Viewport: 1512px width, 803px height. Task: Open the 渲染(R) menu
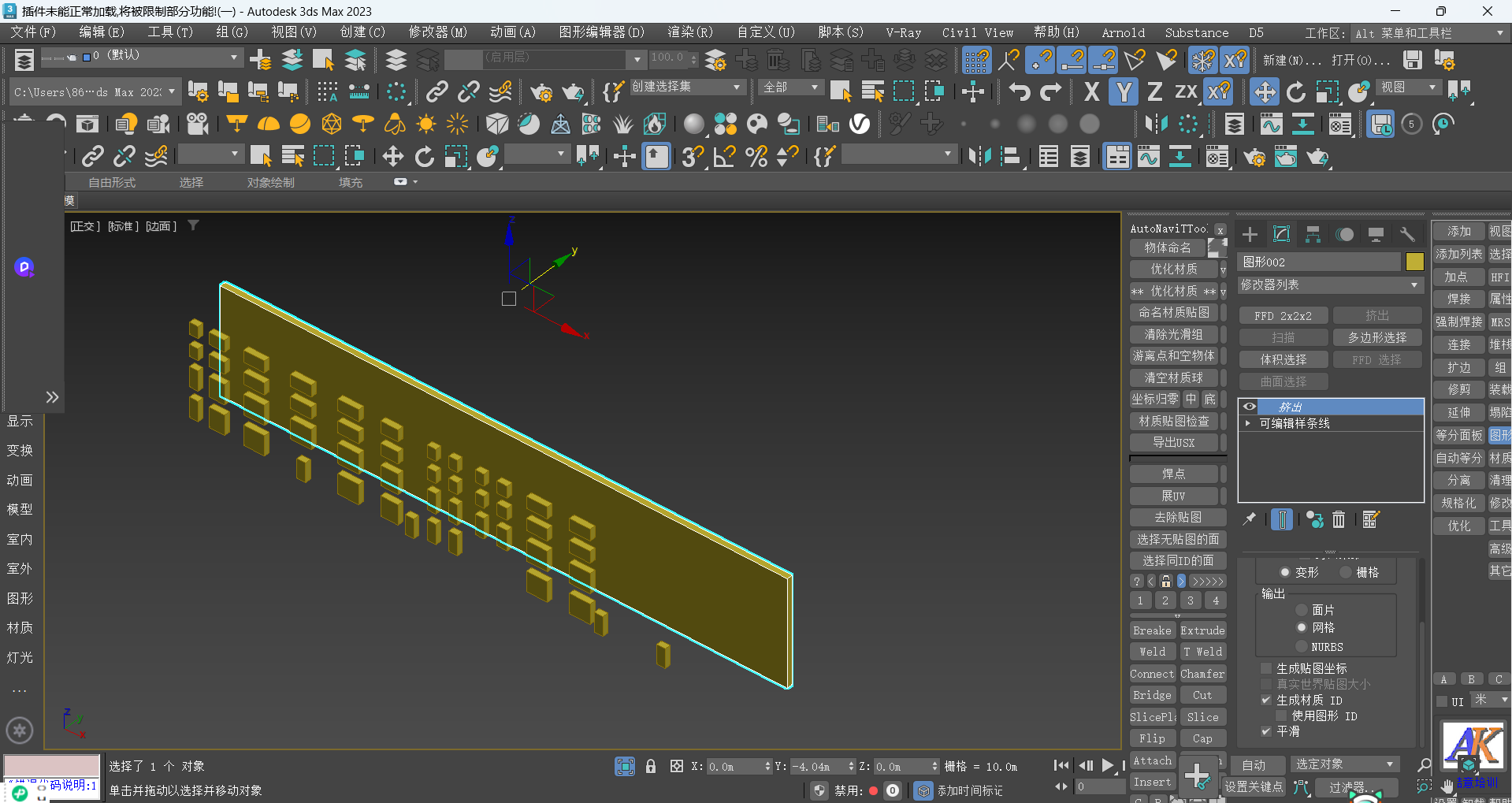click(x=690, y=32)
